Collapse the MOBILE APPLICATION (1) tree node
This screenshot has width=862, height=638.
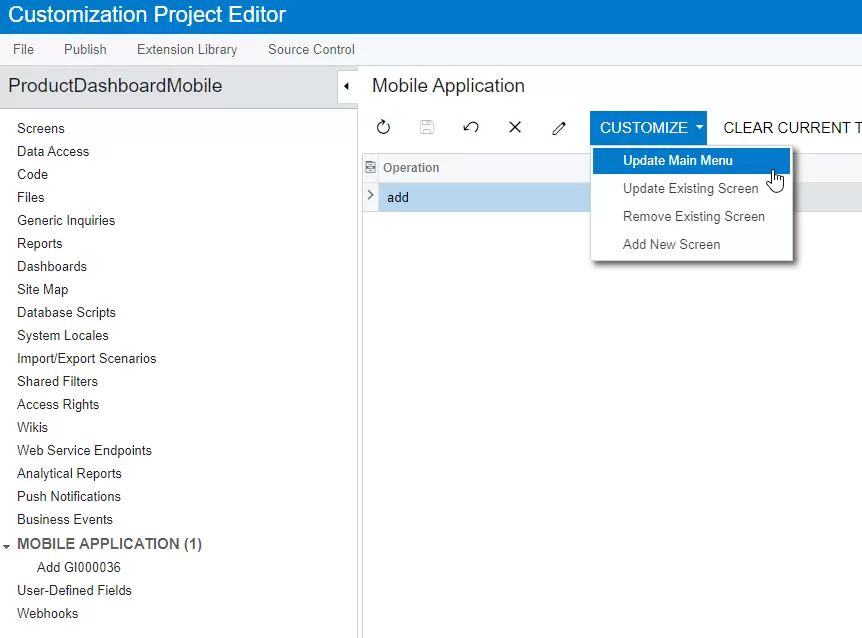(x=8, y=545)
